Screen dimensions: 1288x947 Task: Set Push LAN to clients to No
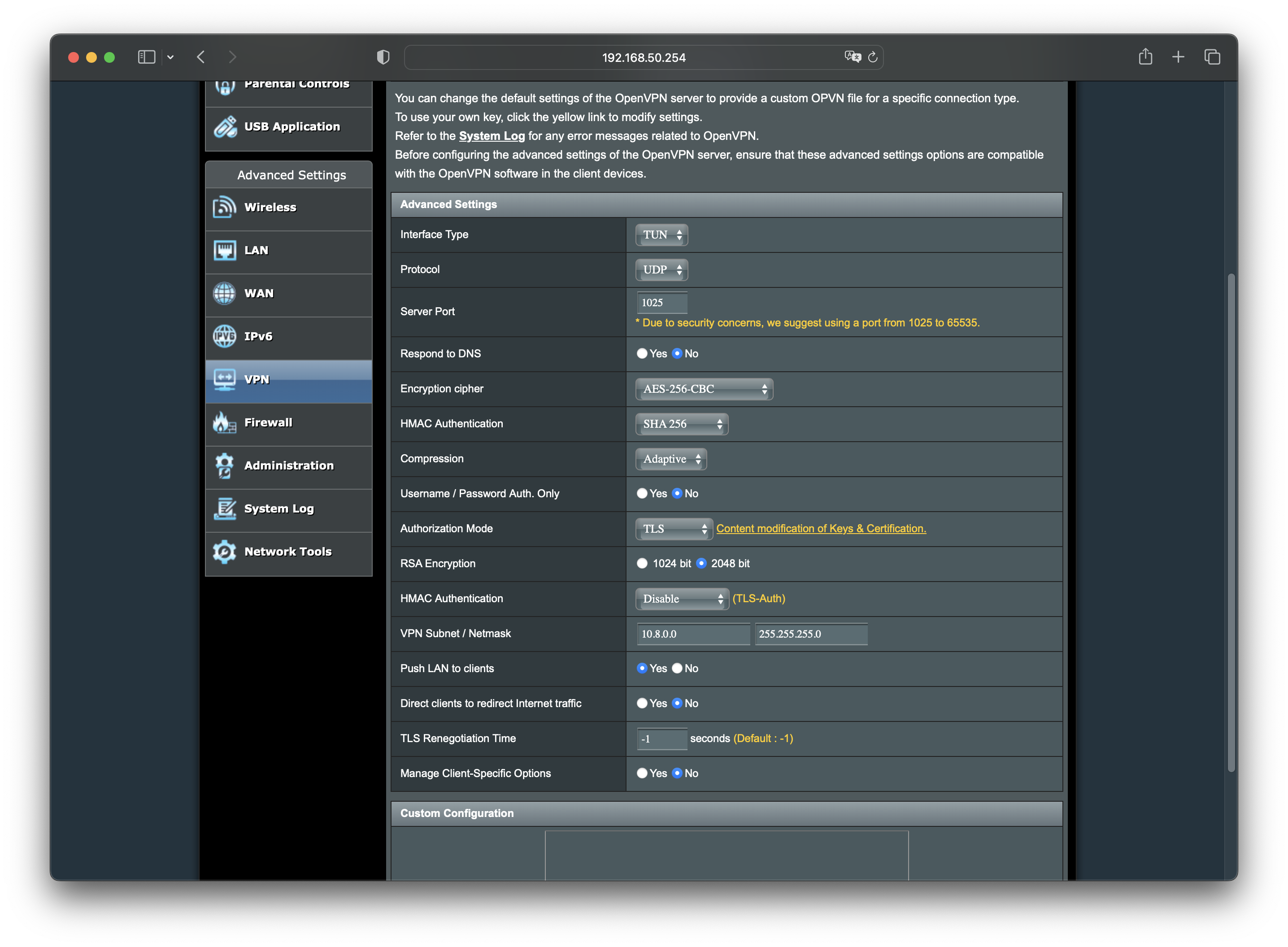coord(677,669)
